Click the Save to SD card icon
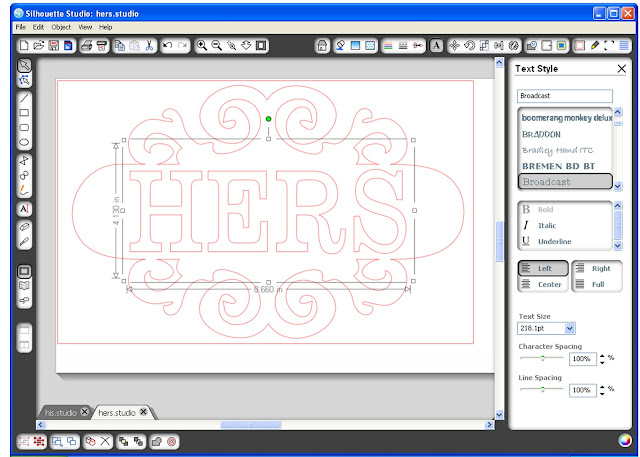Screen dimensions: 640x457 point(67,45)
